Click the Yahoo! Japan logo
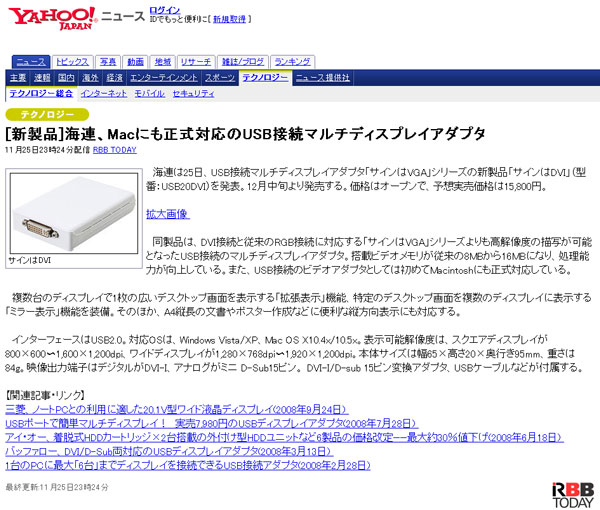Screen dimensions: 600x510 [53, 19]
